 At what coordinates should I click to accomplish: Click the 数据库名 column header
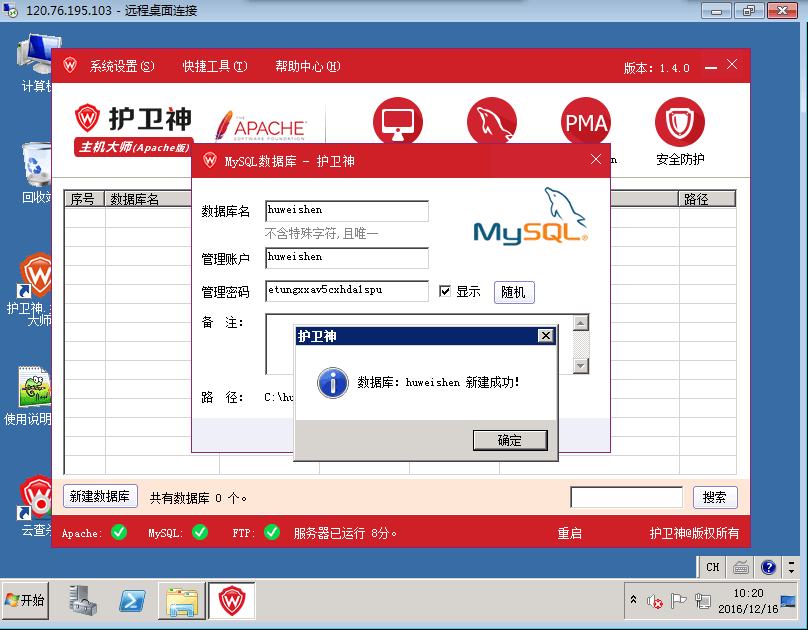[x=148, y=199]
